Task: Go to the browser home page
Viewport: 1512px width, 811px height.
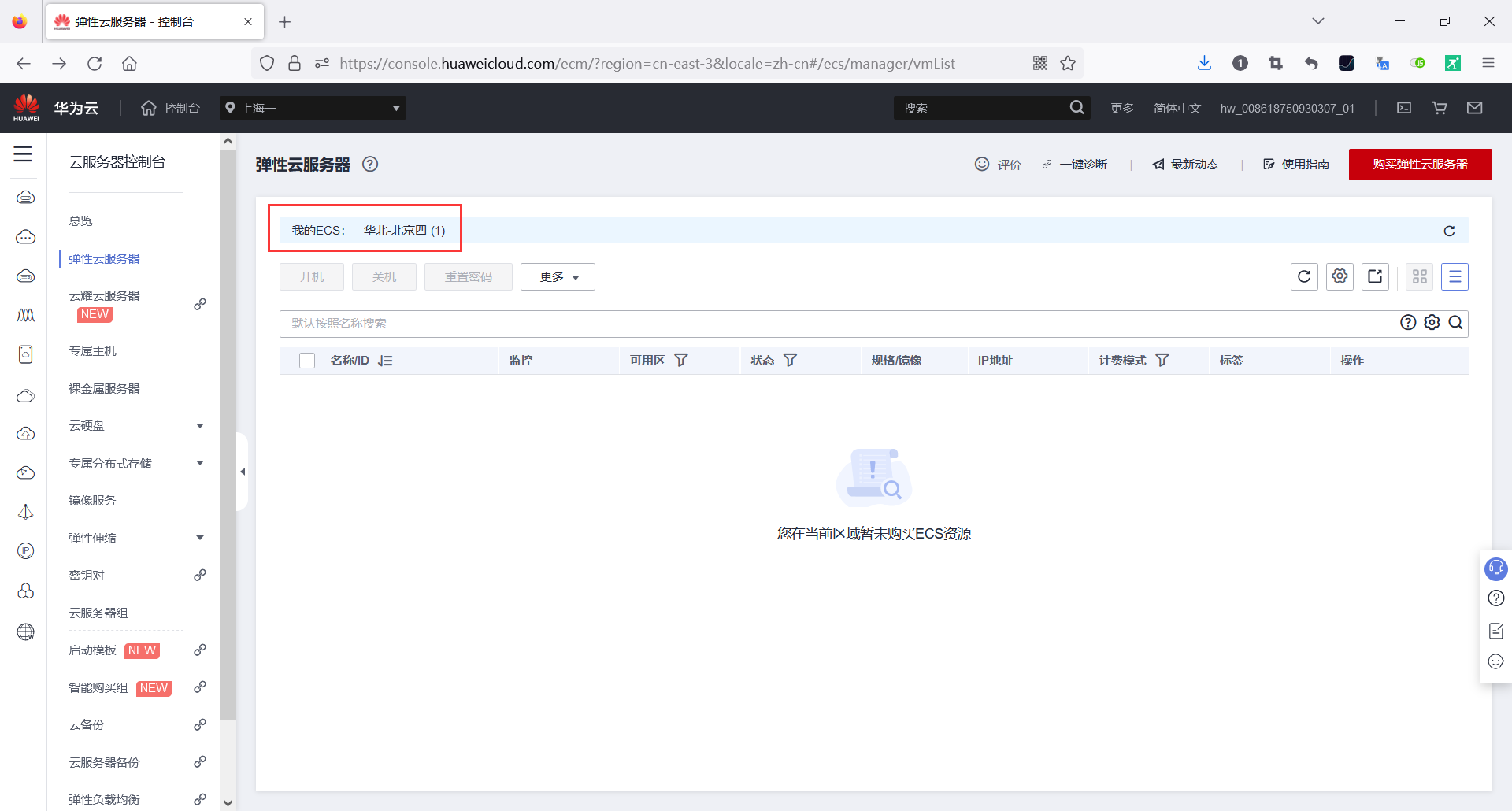Action: (x=129, y=63)
